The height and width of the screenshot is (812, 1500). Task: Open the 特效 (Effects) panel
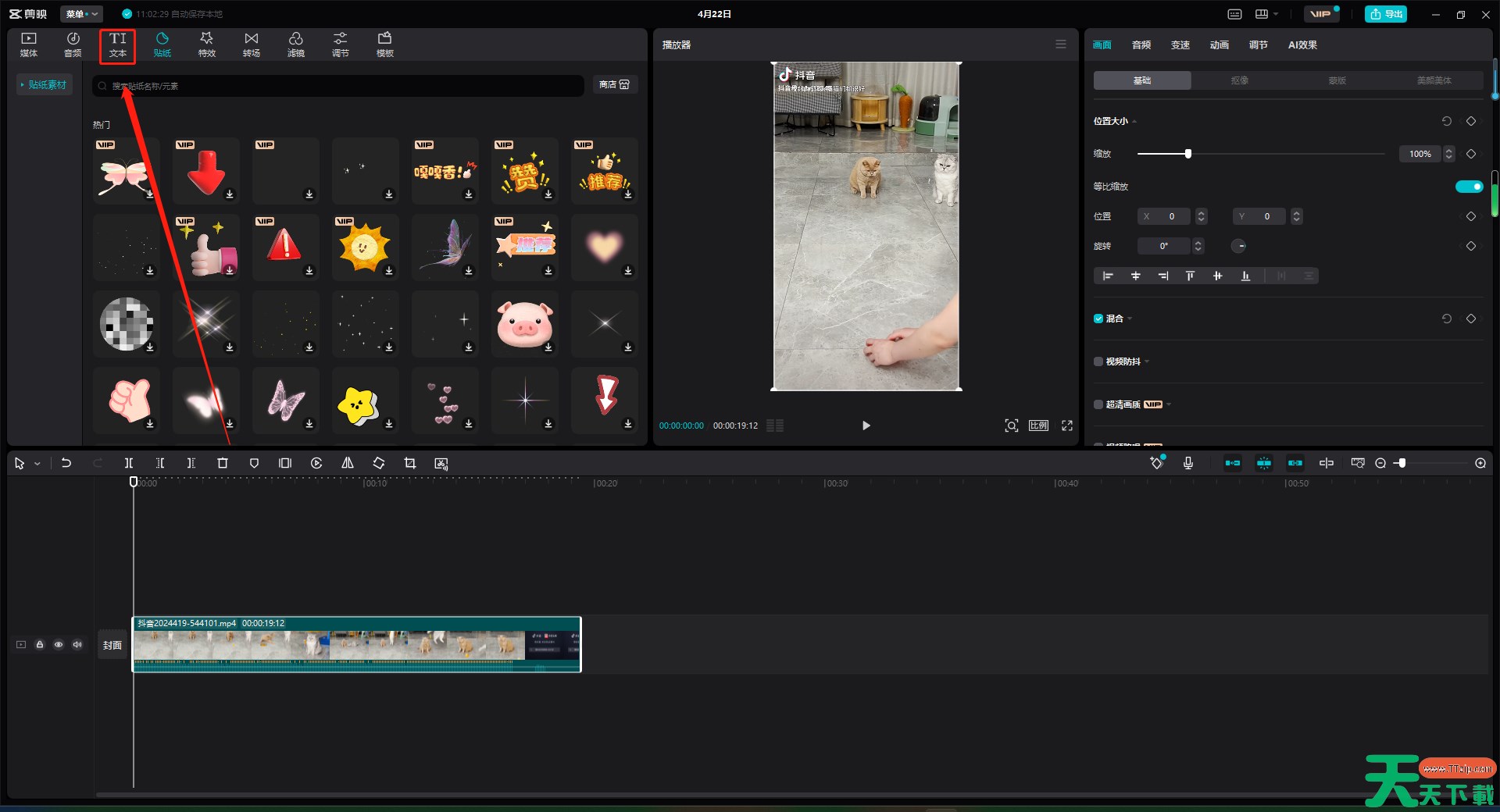(206, 45)
